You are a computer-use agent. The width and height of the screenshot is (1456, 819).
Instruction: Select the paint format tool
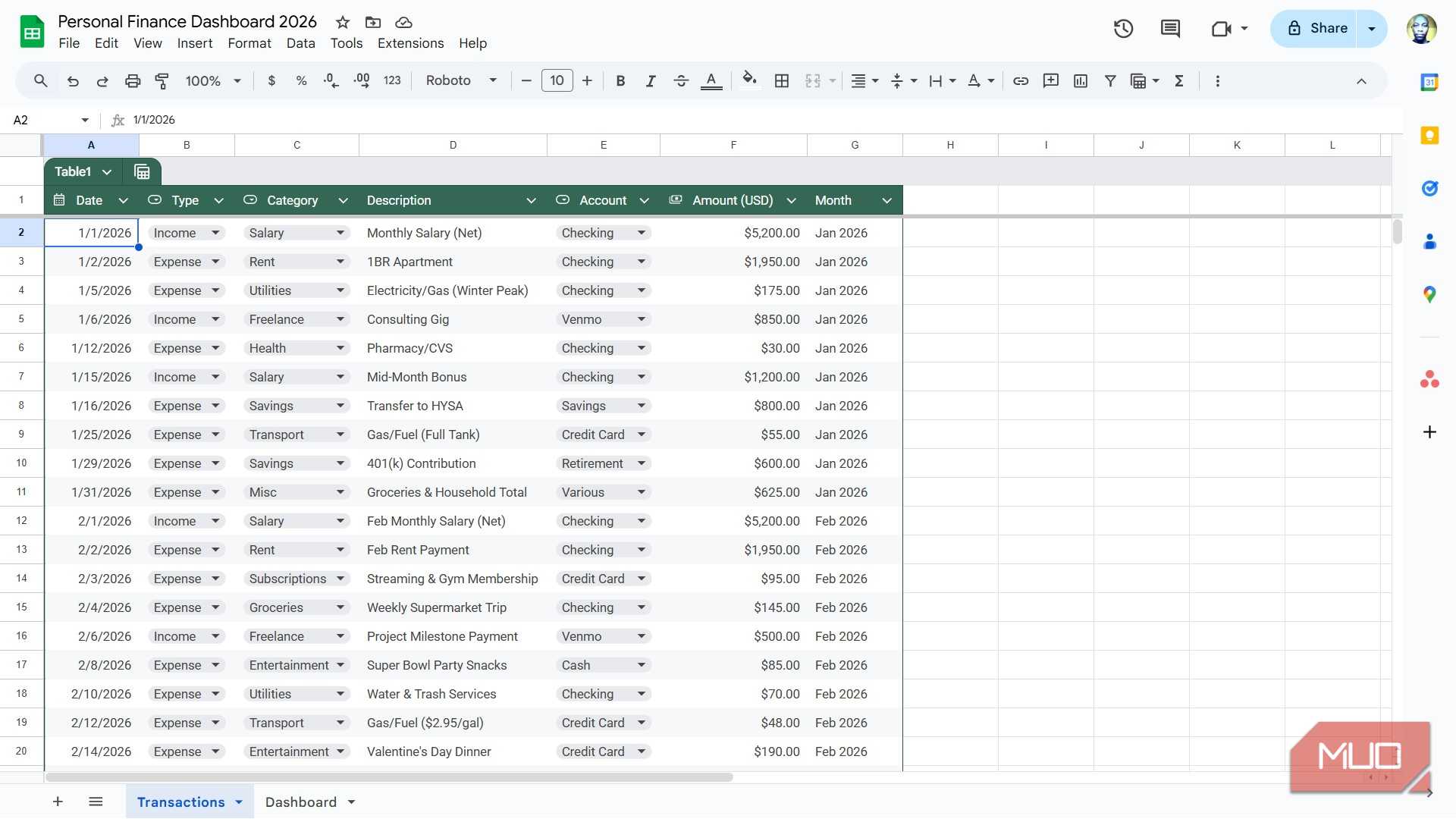(162, 80)
